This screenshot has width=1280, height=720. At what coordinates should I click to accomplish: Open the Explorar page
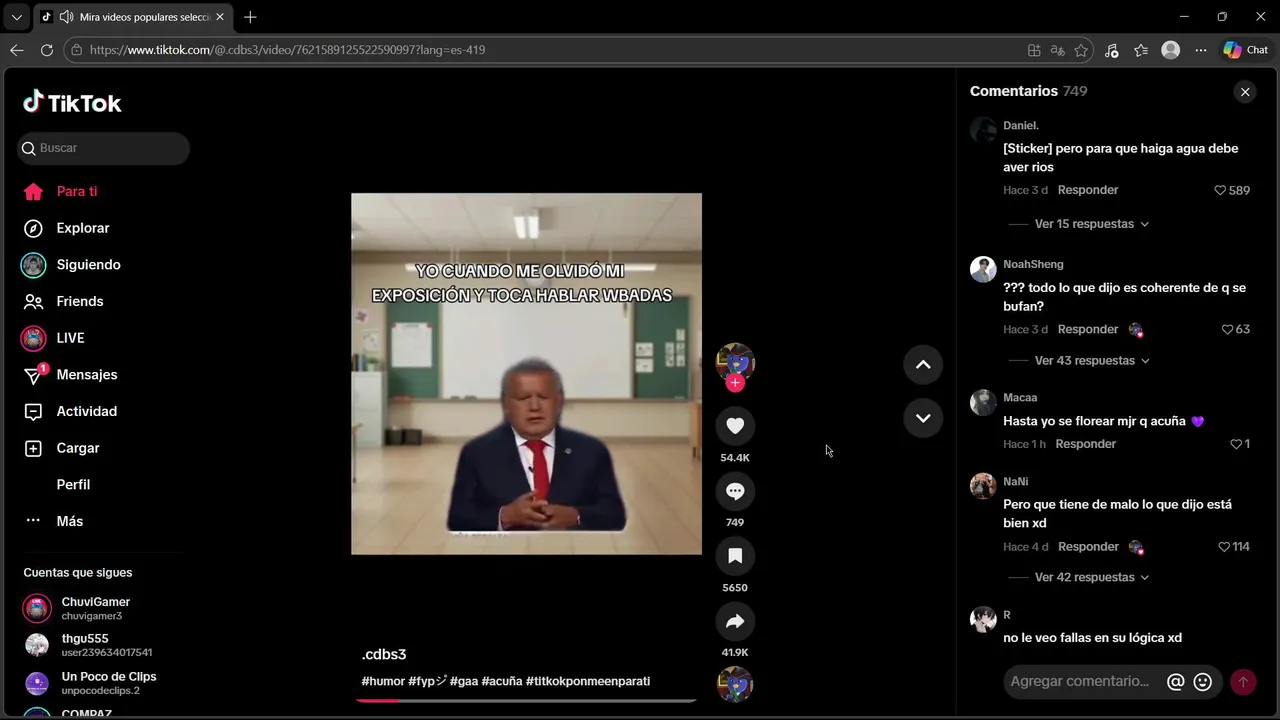(x=66, y=228)
